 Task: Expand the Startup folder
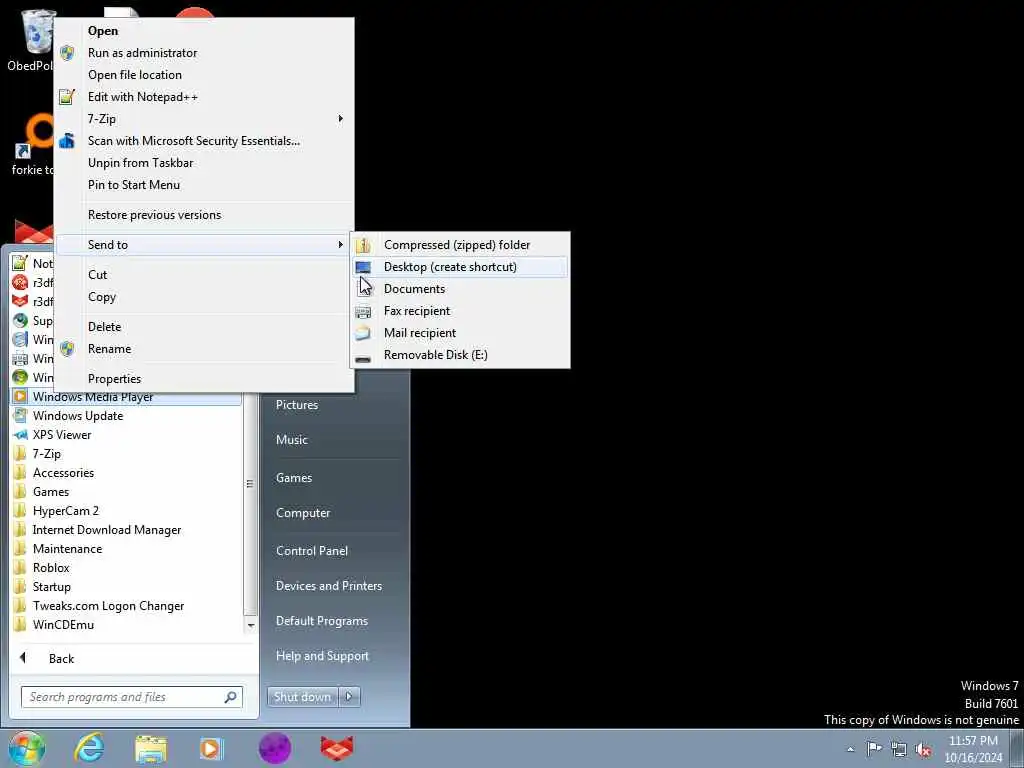coord(127,587)
